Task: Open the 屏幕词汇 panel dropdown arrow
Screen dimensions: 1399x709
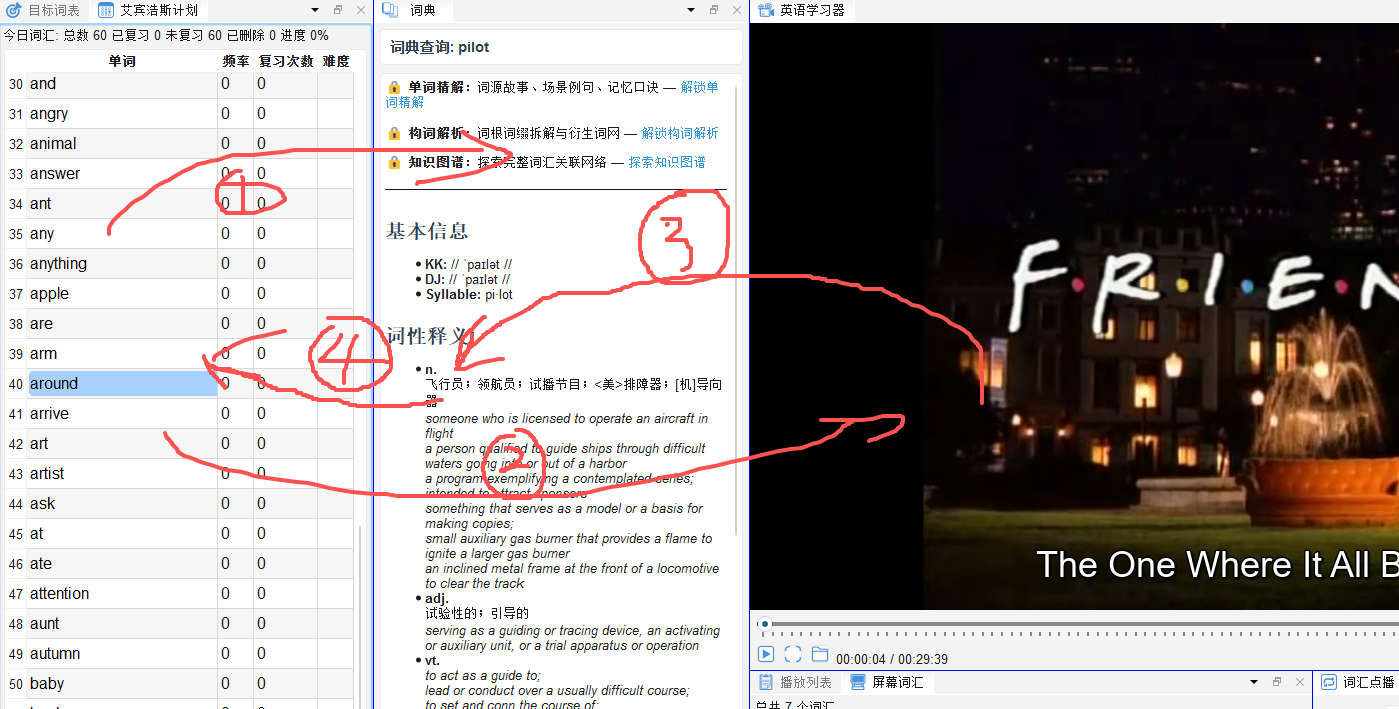Action: coord(1254,682)
